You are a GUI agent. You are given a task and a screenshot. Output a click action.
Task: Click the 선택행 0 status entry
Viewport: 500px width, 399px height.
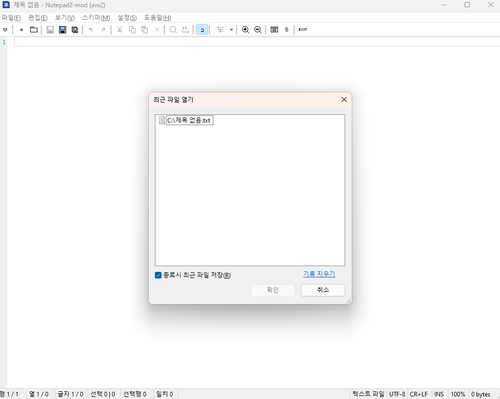tap(135, 394)
